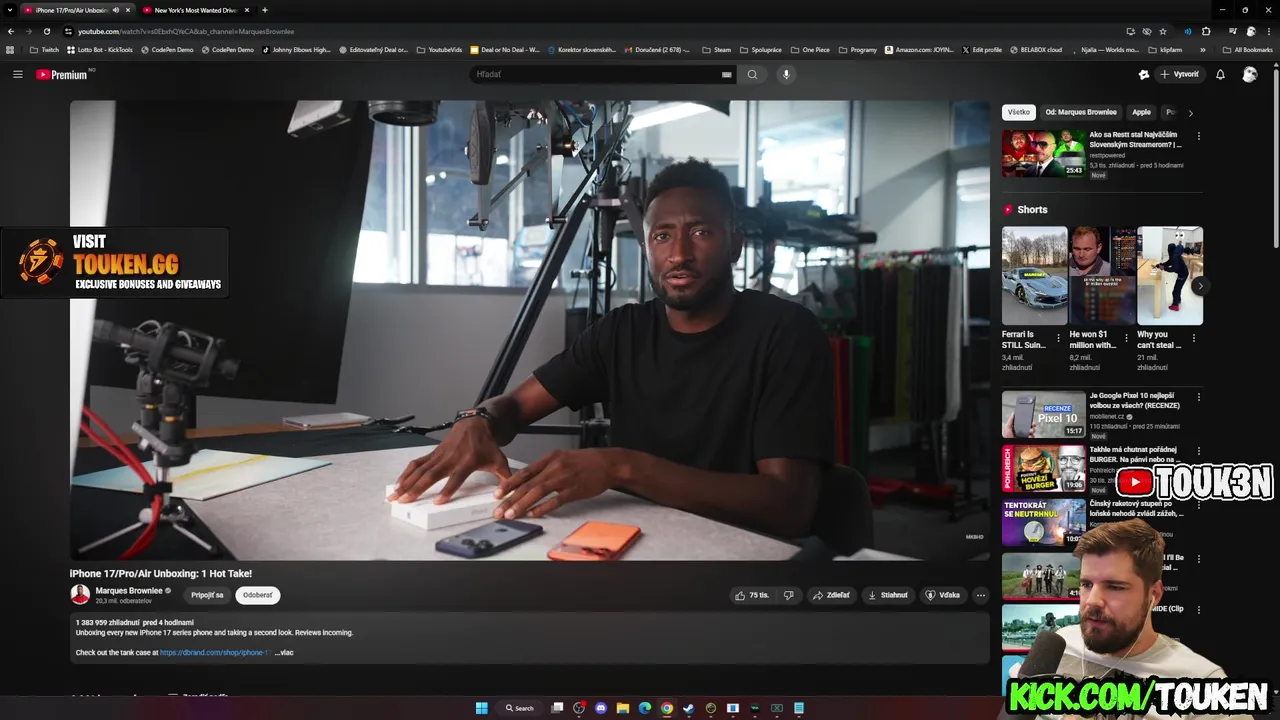
Task: Open the Steam bookmark folder
Action: click(716, 49)
